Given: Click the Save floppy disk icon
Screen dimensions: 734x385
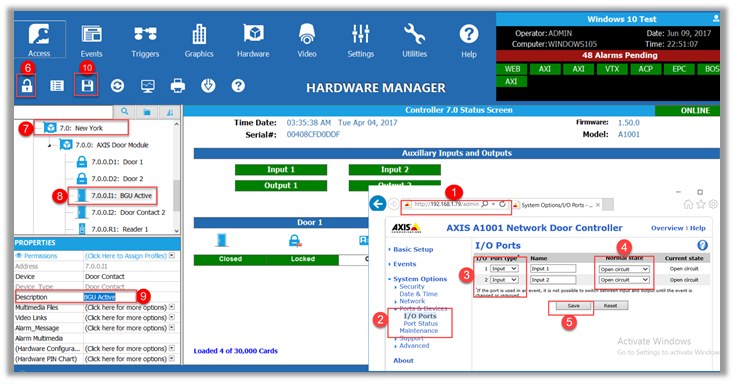Looking at the screenshot, I should tap(87, 86).
